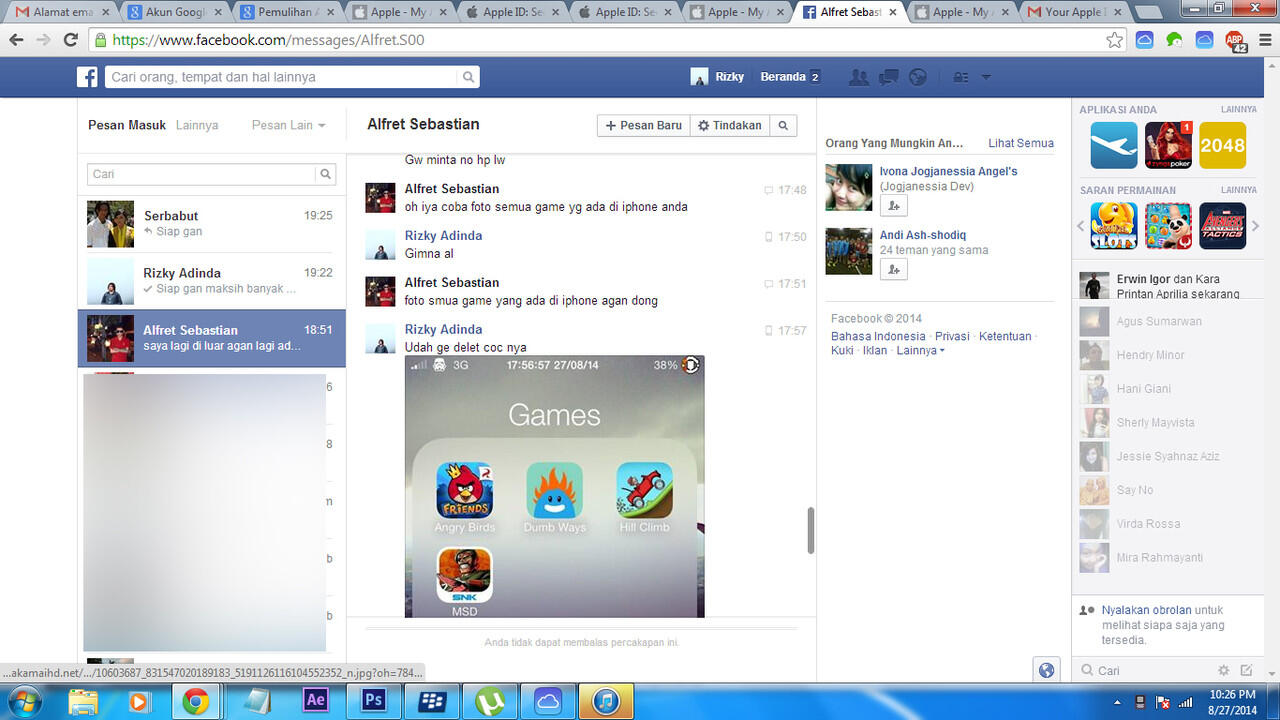Expand the Pesan Lain dropdown
This screenshot has height=720, width=1280.
point(288,125)
